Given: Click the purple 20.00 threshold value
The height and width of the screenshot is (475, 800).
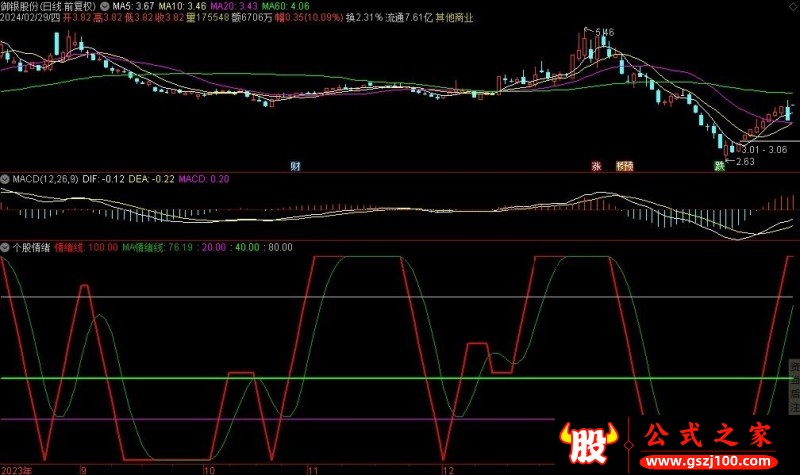Looking at the screenshot, I should point(214,247).
